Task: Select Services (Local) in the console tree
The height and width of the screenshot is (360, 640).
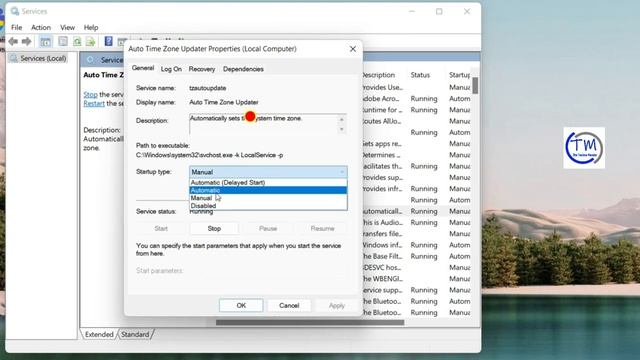Action: point(43,58)
